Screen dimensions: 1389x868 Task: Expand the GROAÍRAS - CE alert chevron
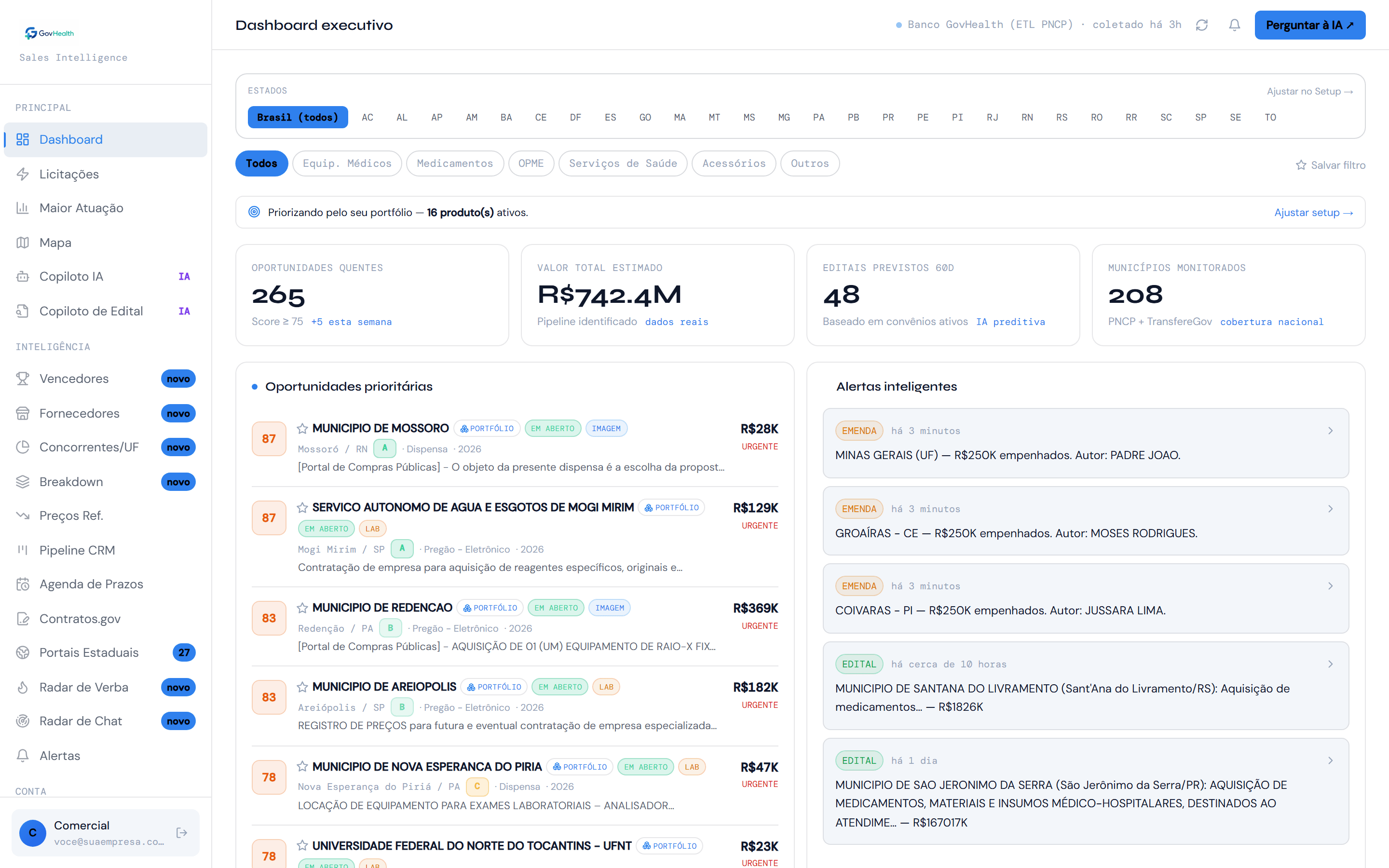(1331, 509)
